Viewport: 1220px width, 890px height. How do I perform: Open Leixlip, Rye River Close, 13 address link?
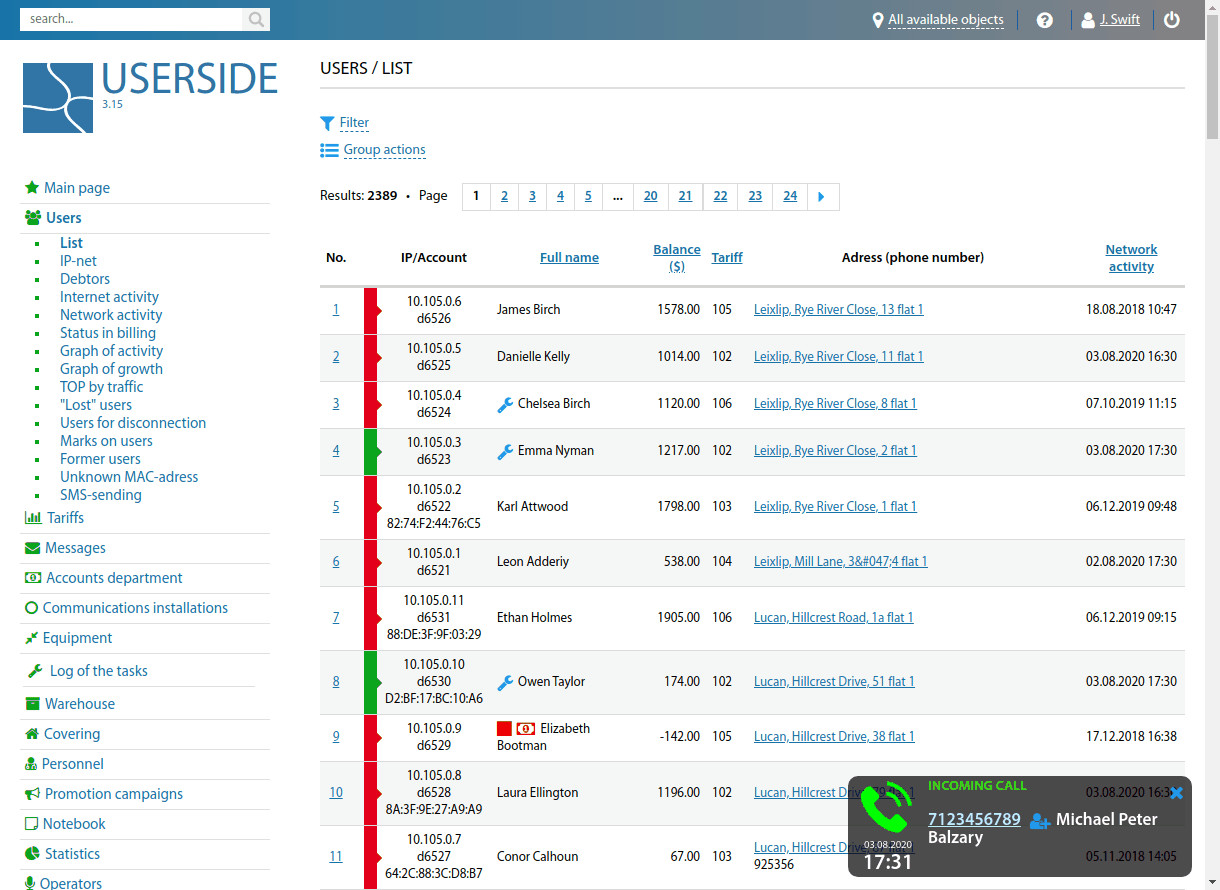pos(838,310)
